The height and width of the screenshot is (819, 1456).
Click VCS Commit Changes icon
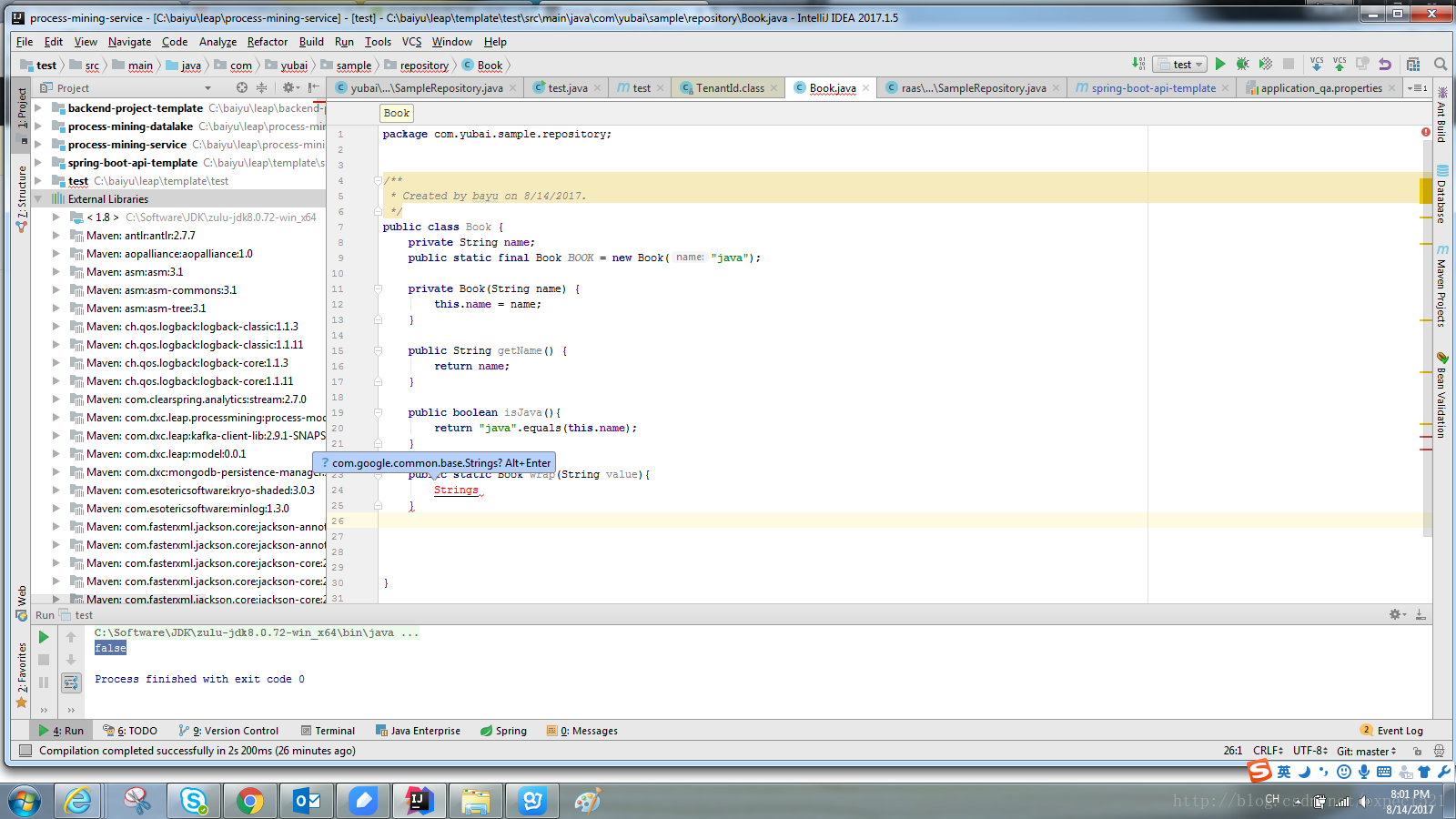click(1340, 64)
